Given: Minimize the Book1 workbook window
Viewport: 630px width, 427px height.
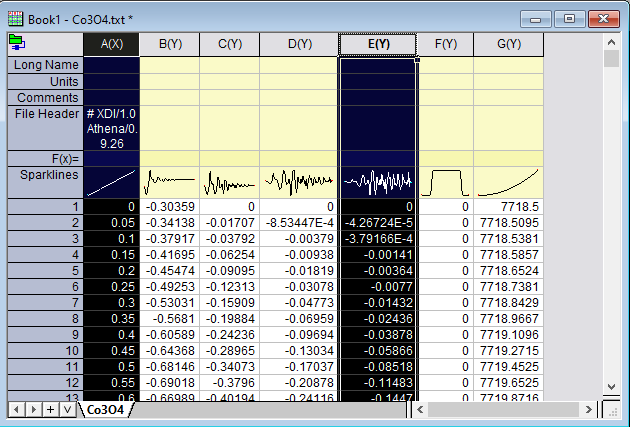Looking at the screenshot, I should pos(536,19).
